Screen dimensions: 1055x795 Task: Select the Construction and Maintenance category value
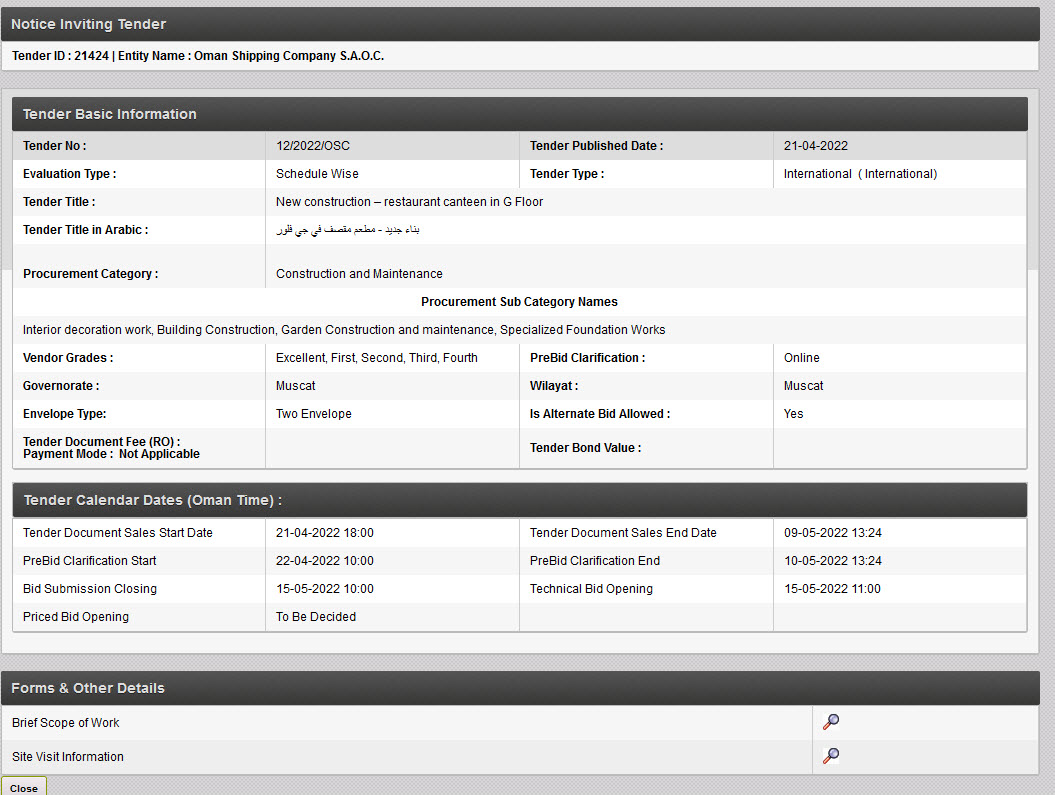359,274
